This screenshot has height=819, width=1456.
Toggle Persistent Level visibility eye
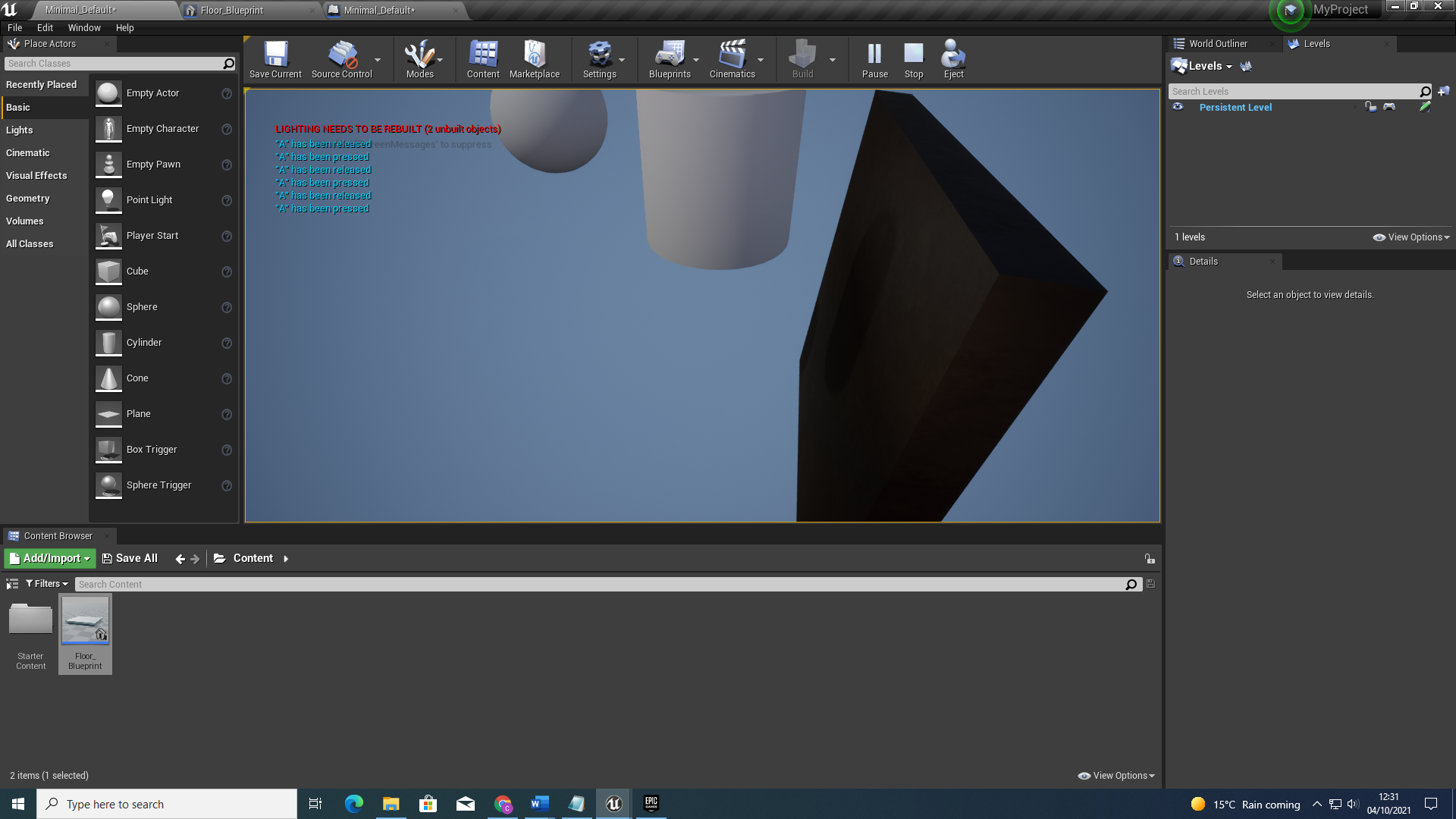pyautogui.click(x=1178, y=107)
